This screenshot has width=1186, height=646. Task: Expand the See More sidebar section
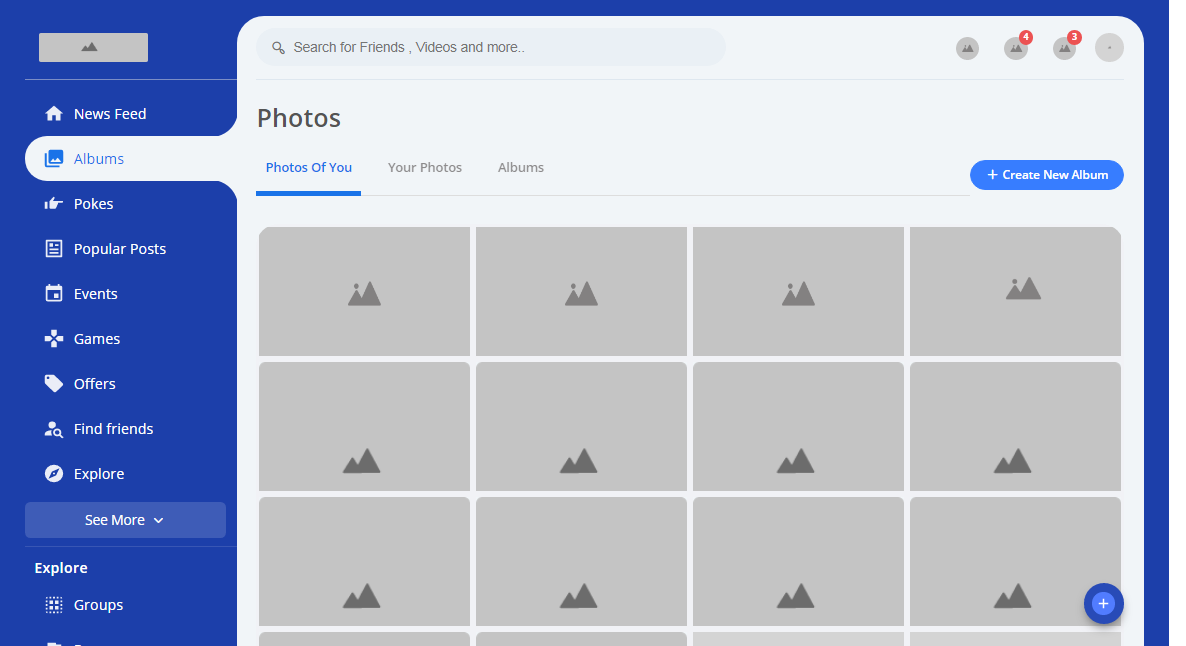[125, 520]
